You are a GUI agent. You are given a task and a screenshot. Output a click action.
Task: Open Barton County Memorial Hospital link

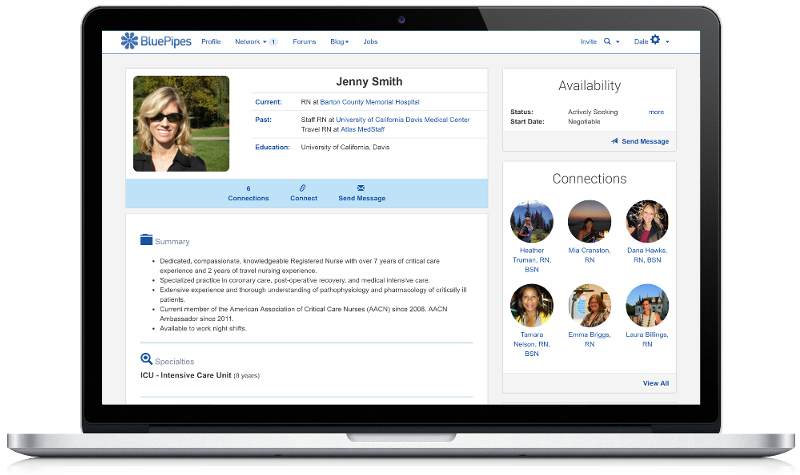tap(369, 102)
